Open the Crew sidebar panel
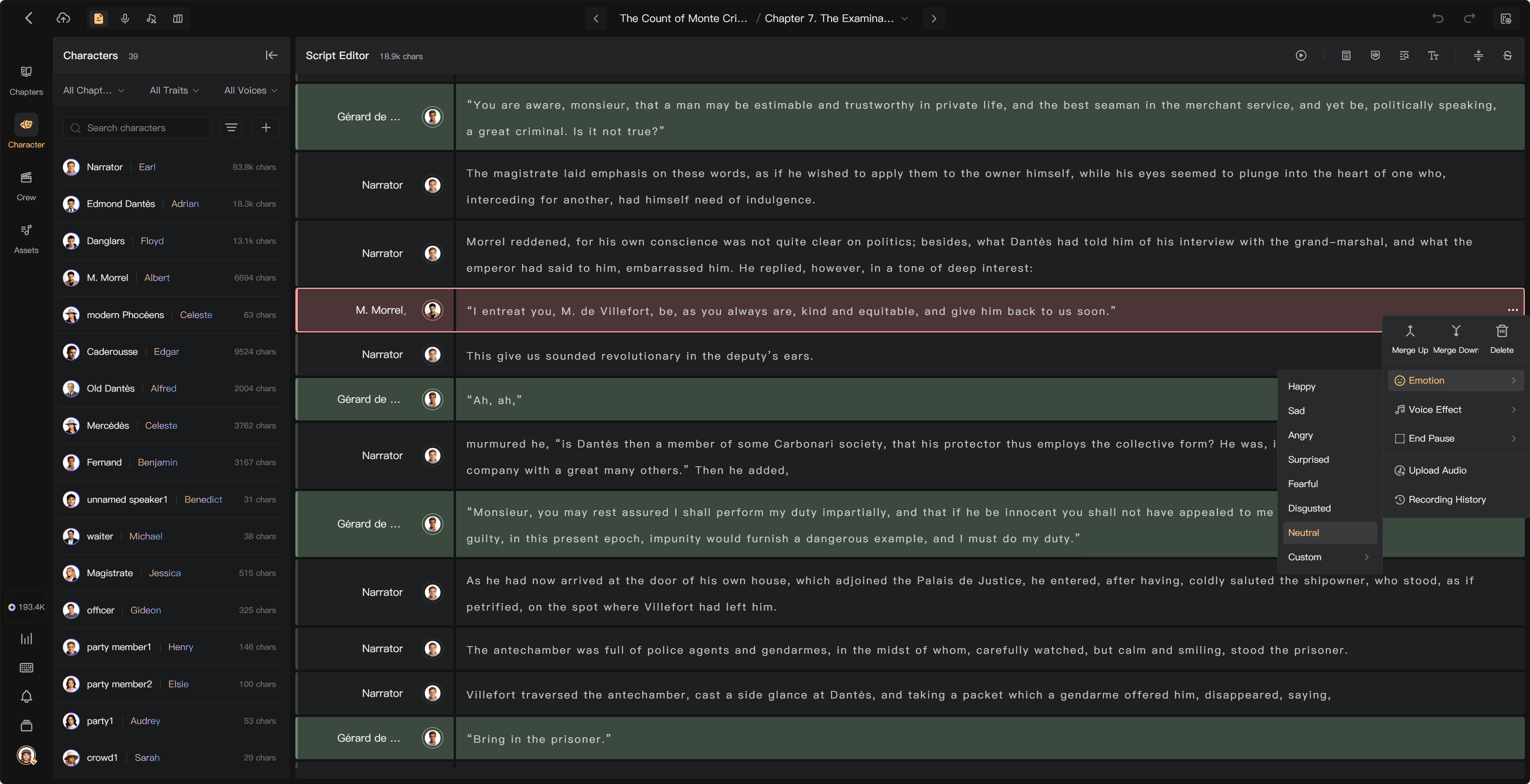The image size is (1530, 784). coord(26,185)
